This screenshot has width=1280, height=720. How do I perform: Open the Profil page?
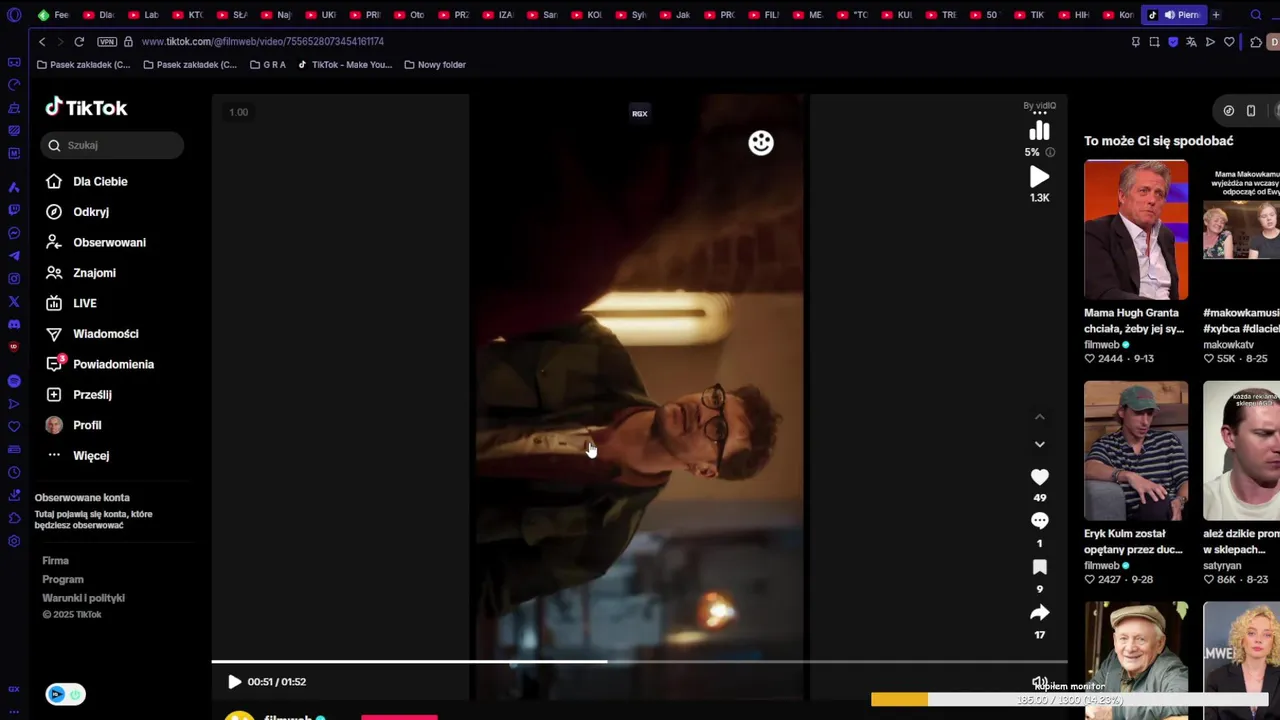[73, 425]
